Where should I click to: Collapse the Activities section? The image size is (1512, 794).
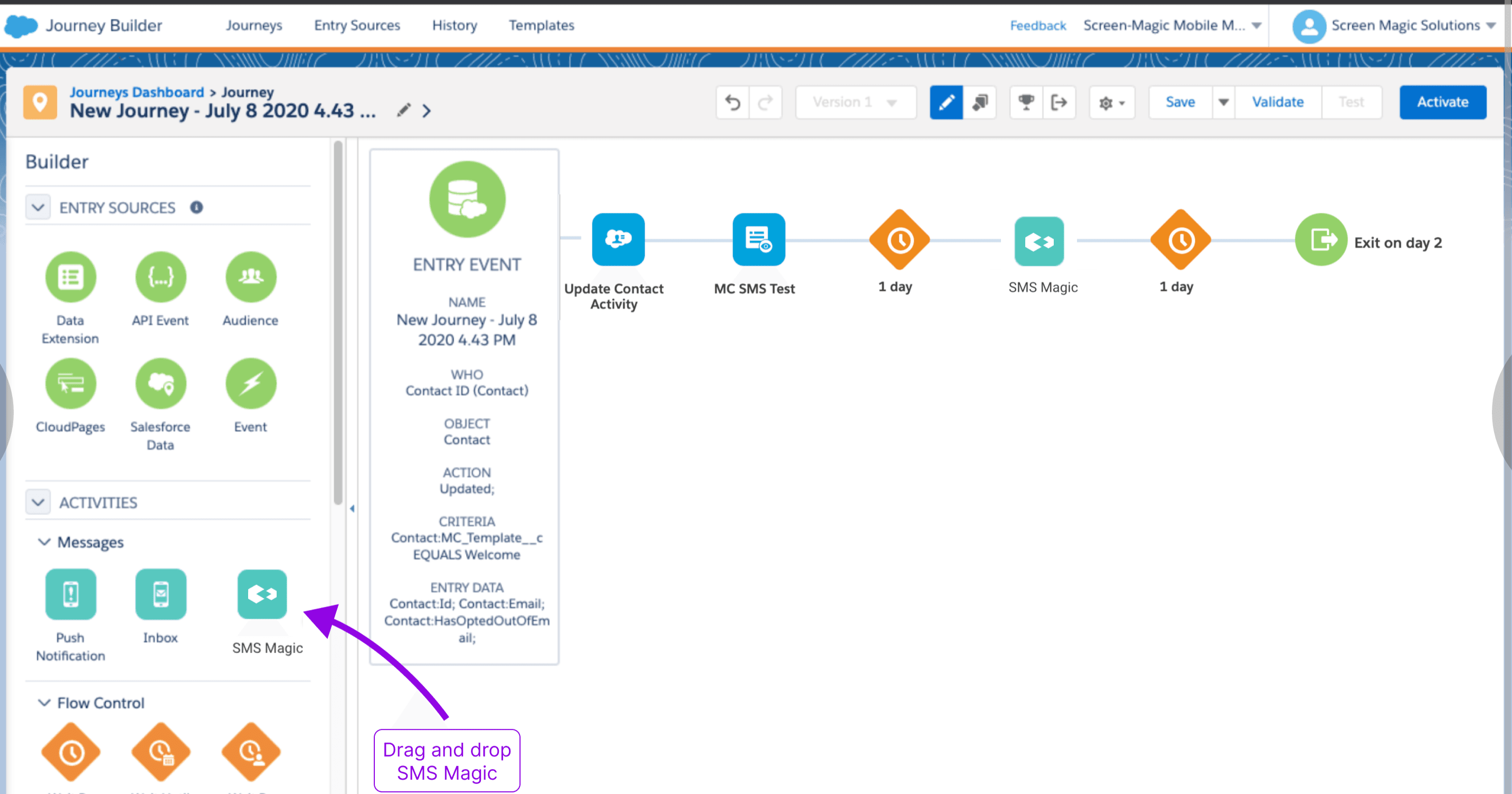[38, 503]
